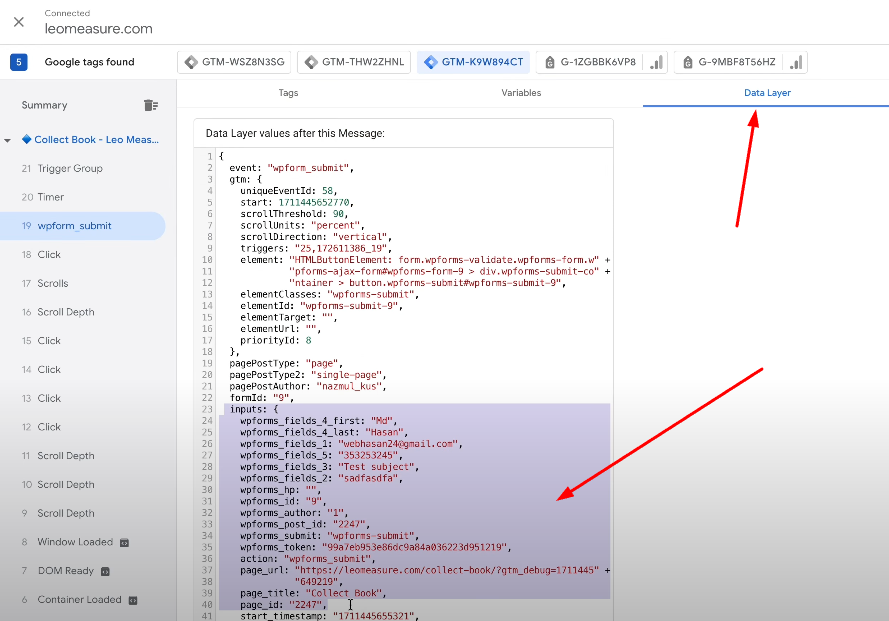This screenshot has width=889, height=621.
Task: Click the wpforms_post_id: "2247" line
Action: [305, 524]
